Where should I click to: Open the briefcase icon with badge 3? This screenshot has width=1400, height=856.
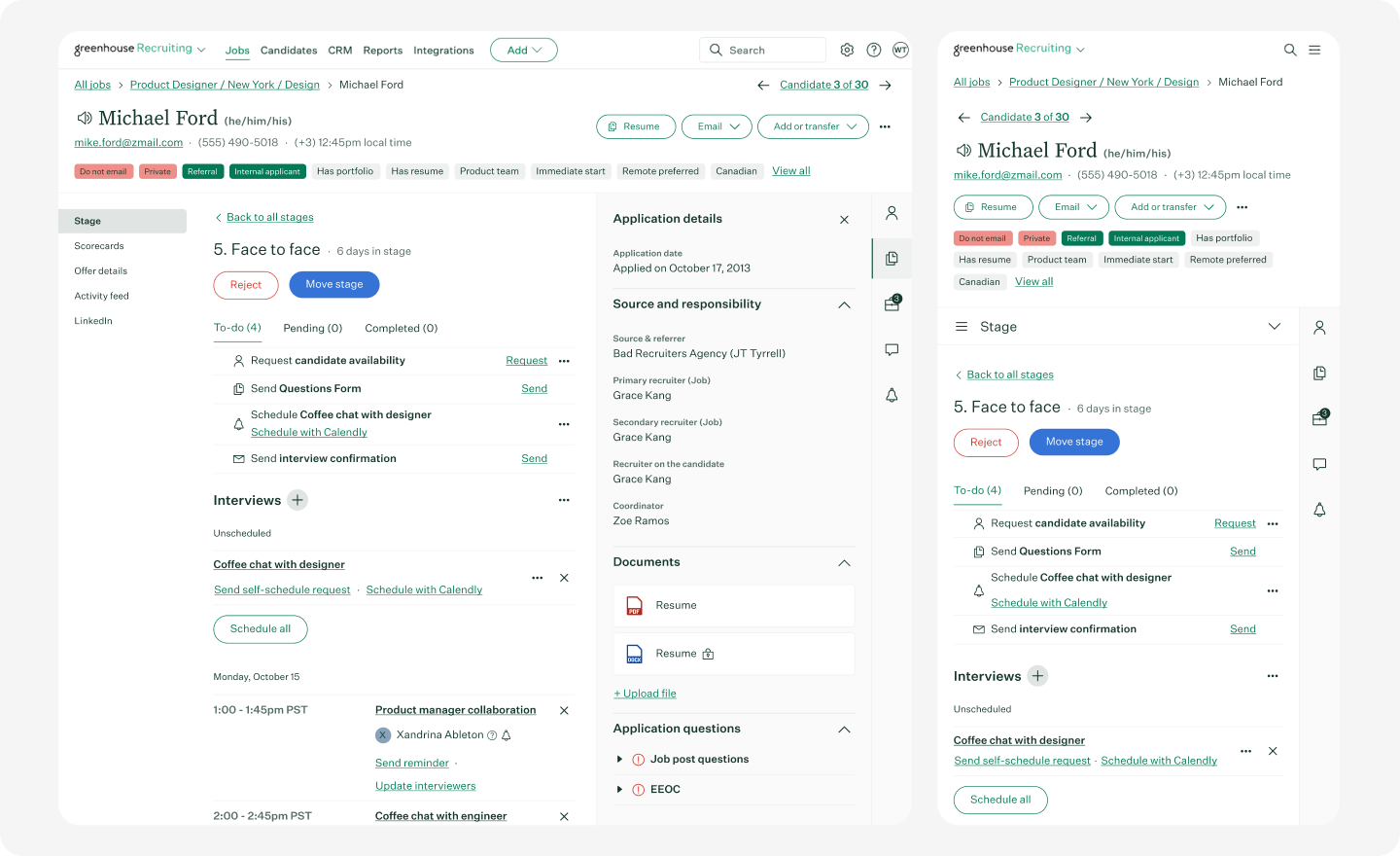(892, 303)
